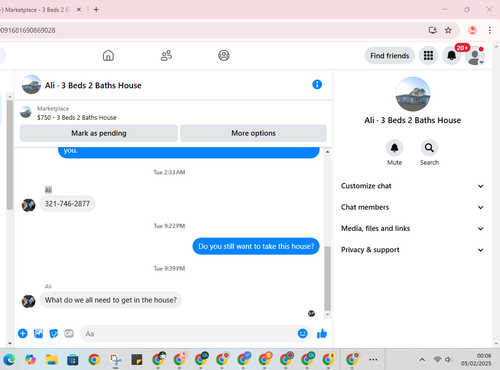Click Ali's avatar beside the last message
The height and width of the screenshot is (370, 500).
pos(28,301)
